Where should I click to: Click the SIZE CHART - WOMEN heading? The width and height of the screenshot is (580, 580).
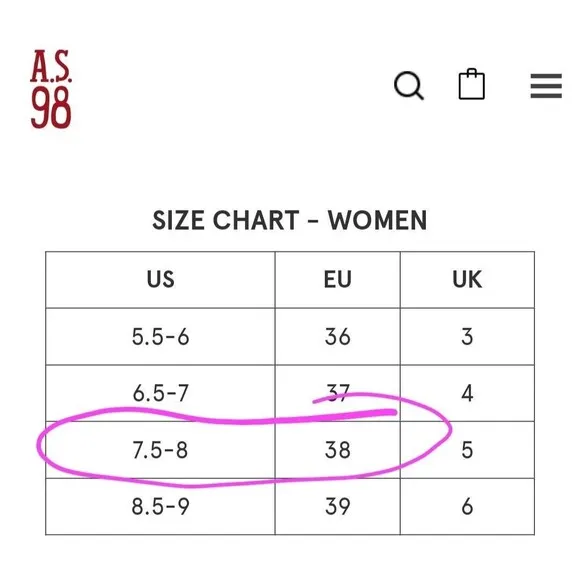[290, 220]
